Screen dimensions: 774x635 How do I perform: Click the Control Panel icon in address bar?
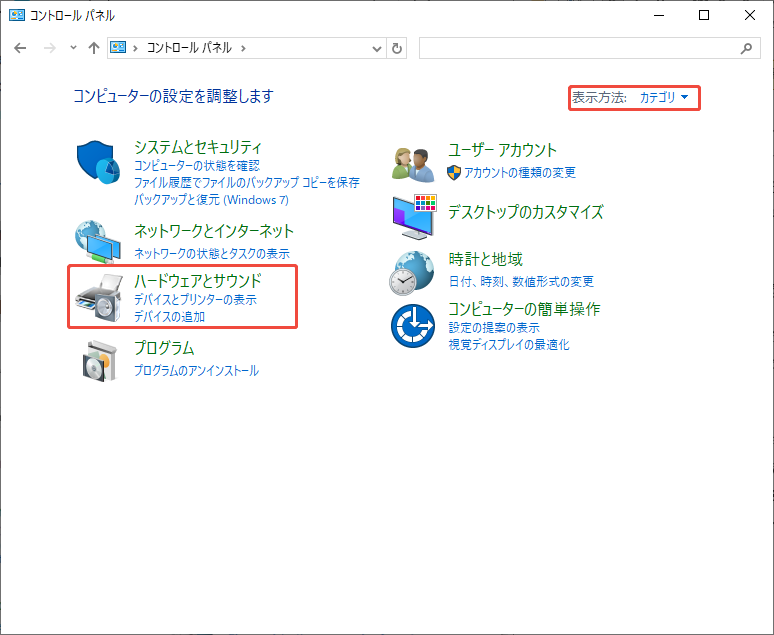117,47
